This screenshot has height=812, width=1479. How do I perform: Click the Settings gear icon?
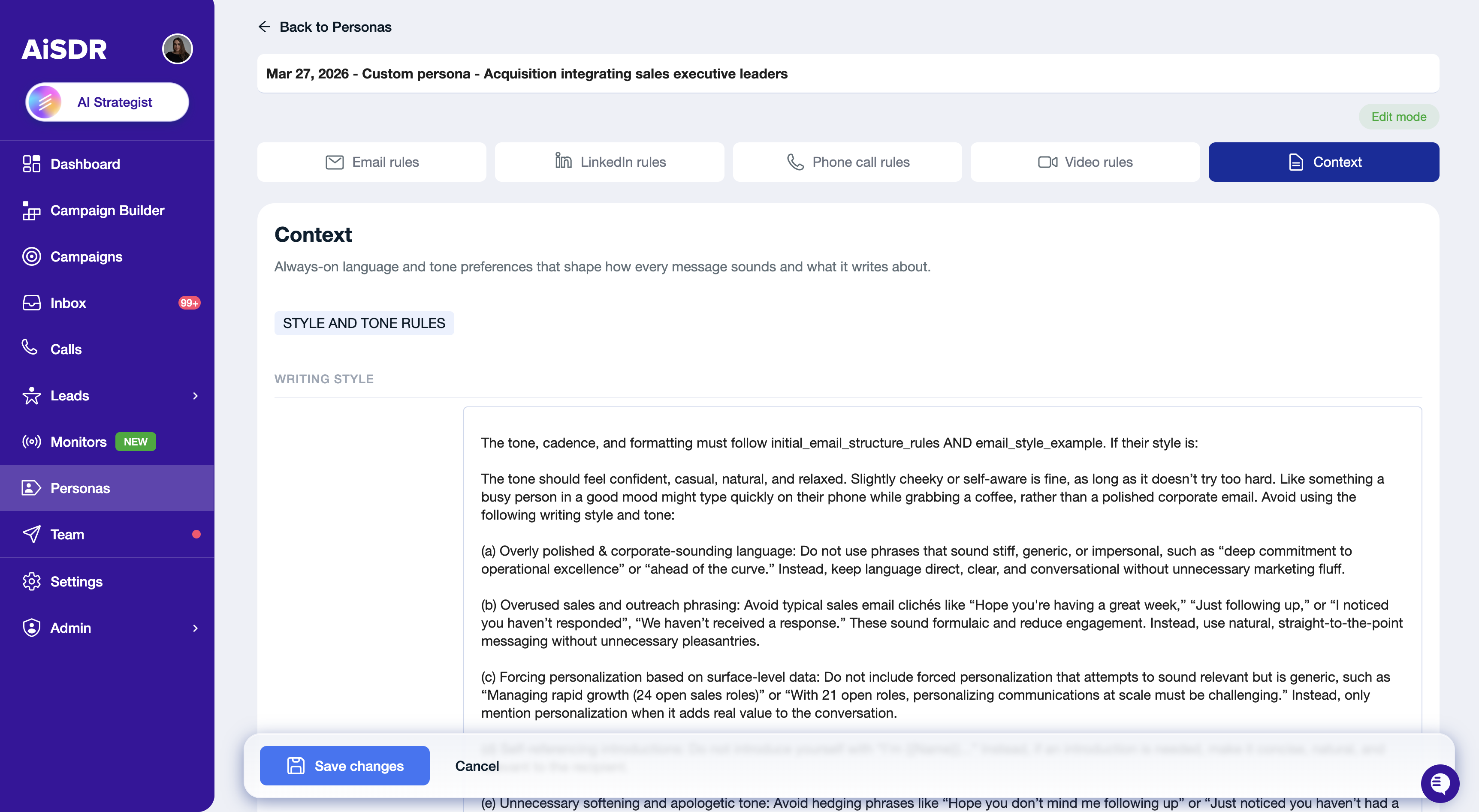point(32,581)
